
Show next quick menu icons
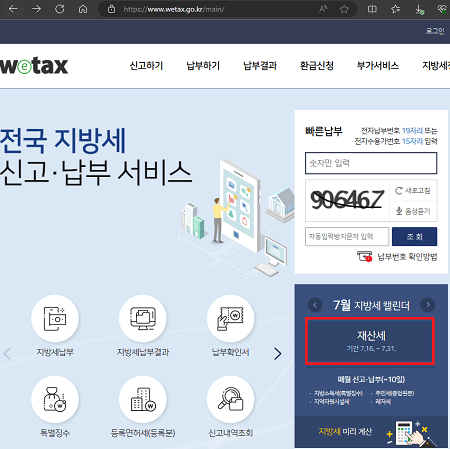coord(277,353)
